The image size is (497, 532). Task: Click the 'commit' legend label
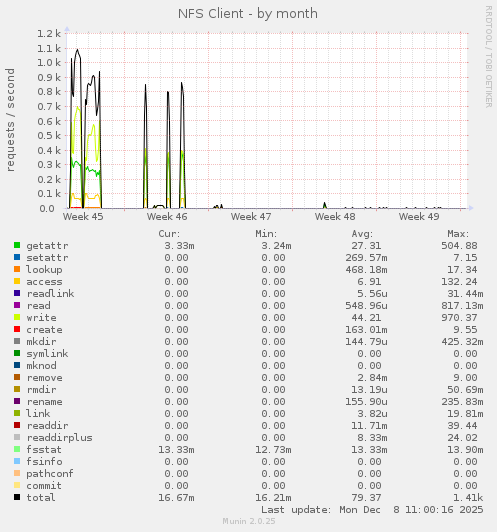pos(44,486)
